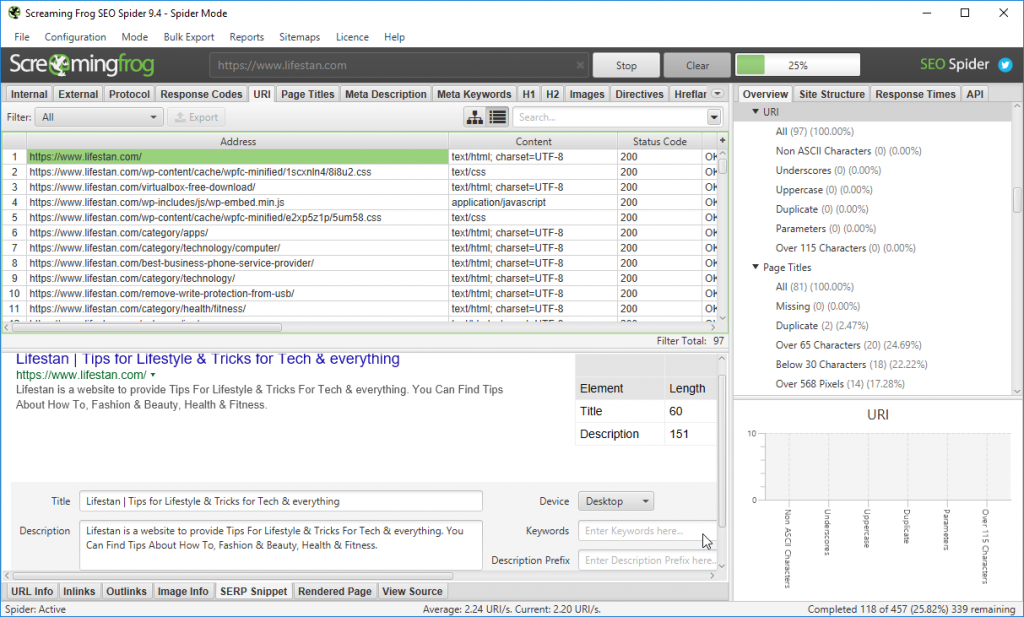Open the Mode menu
Viewport: 1024px width, 617px height.
coord(135,37)
